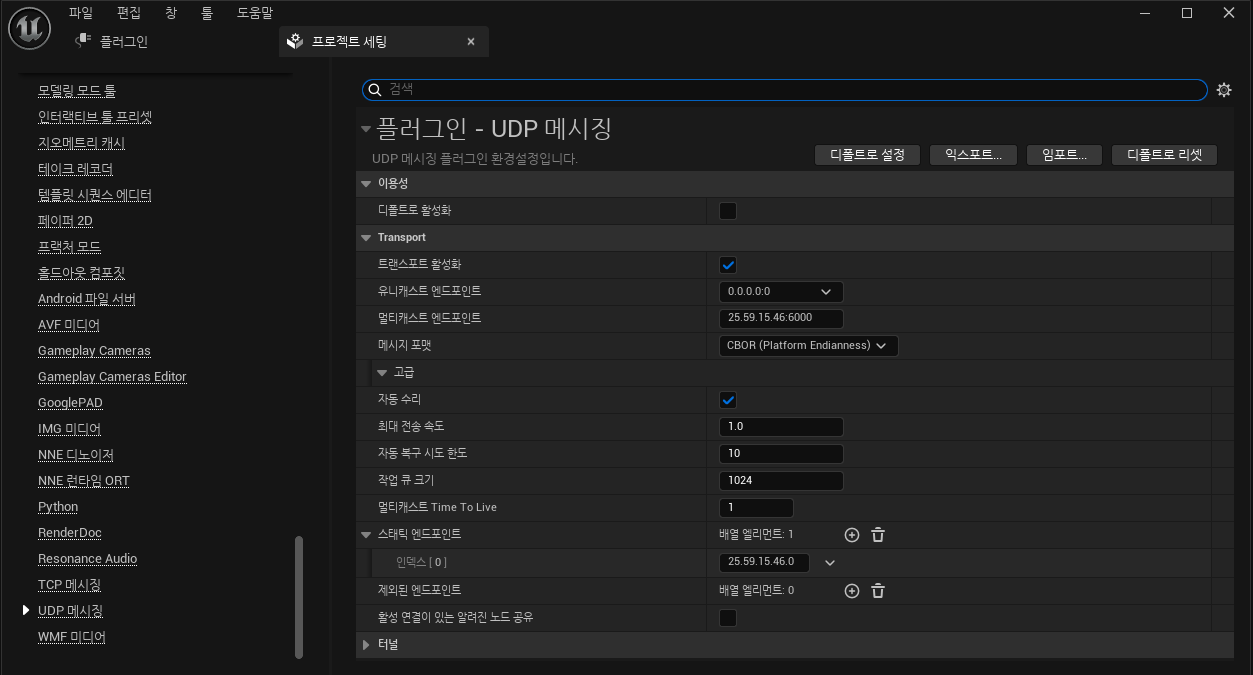The height and width of the screenshot is (675, 1253).
Task: Edit 작업 큐 크기 value field
Action: (x=781, y=481)
